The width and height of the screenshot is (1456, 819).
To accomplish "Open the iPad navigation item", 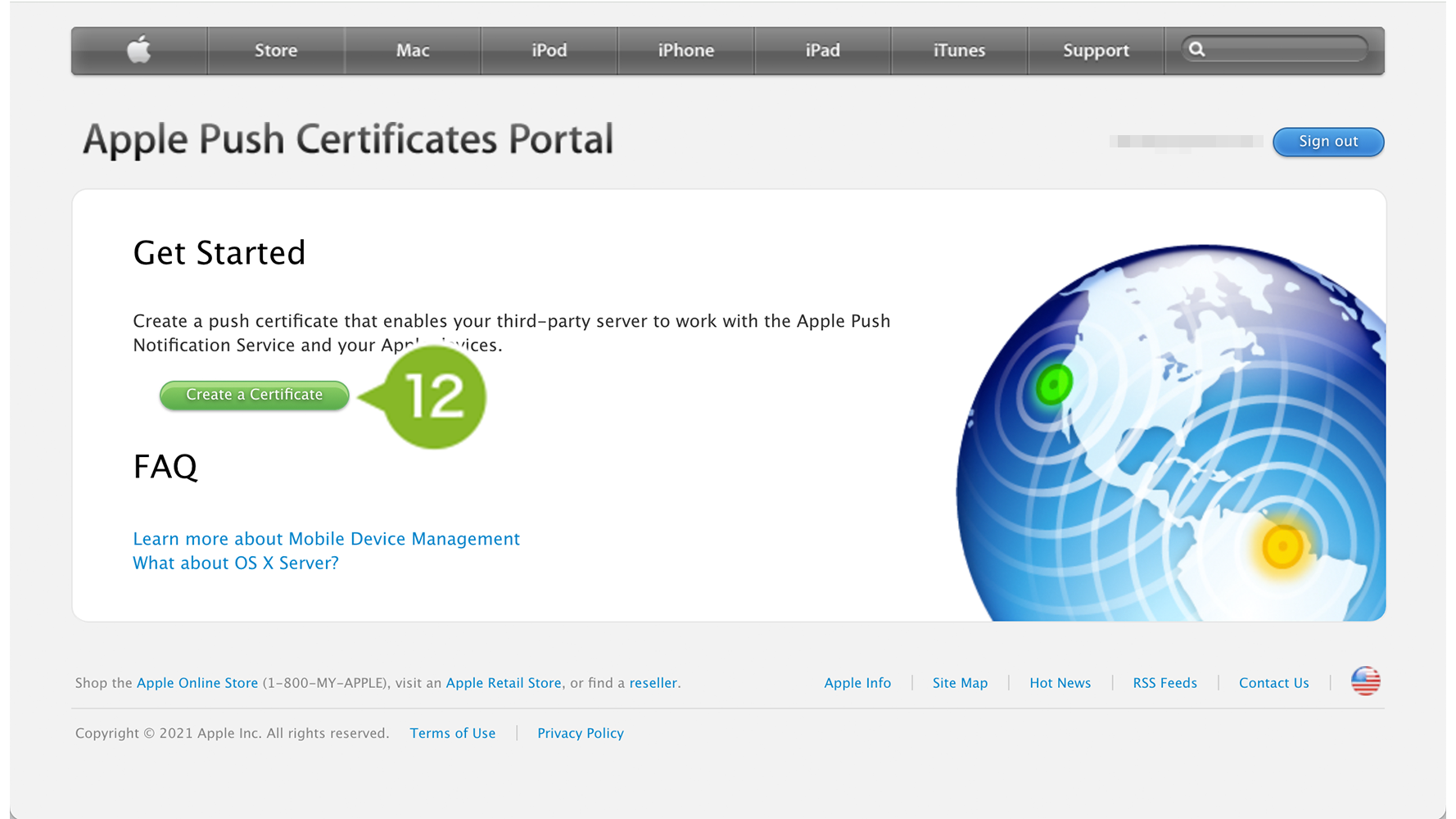I will coord(822,51).
